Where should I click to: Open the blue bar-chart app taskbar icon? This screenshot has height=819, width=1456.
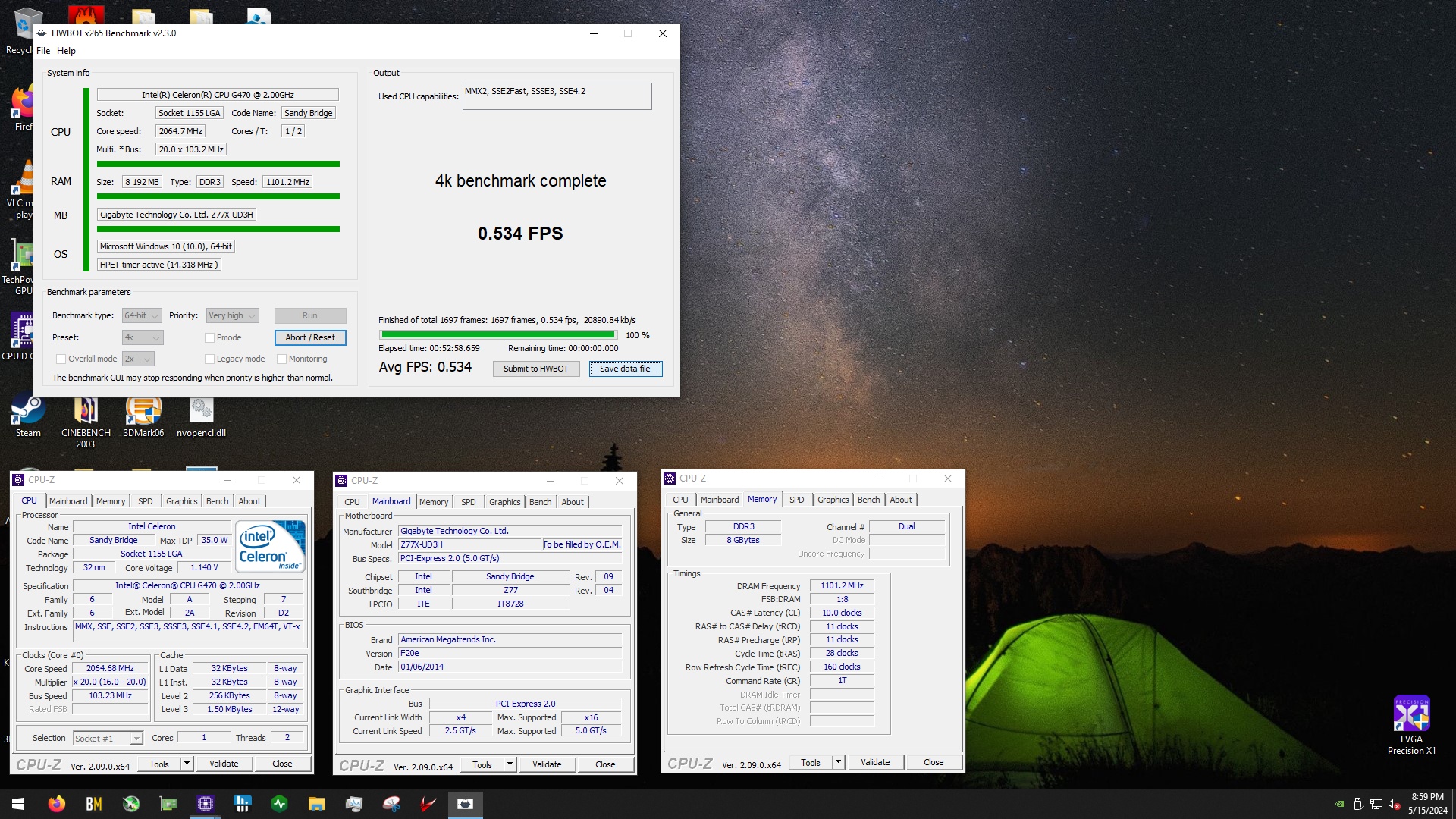[242, 804]
